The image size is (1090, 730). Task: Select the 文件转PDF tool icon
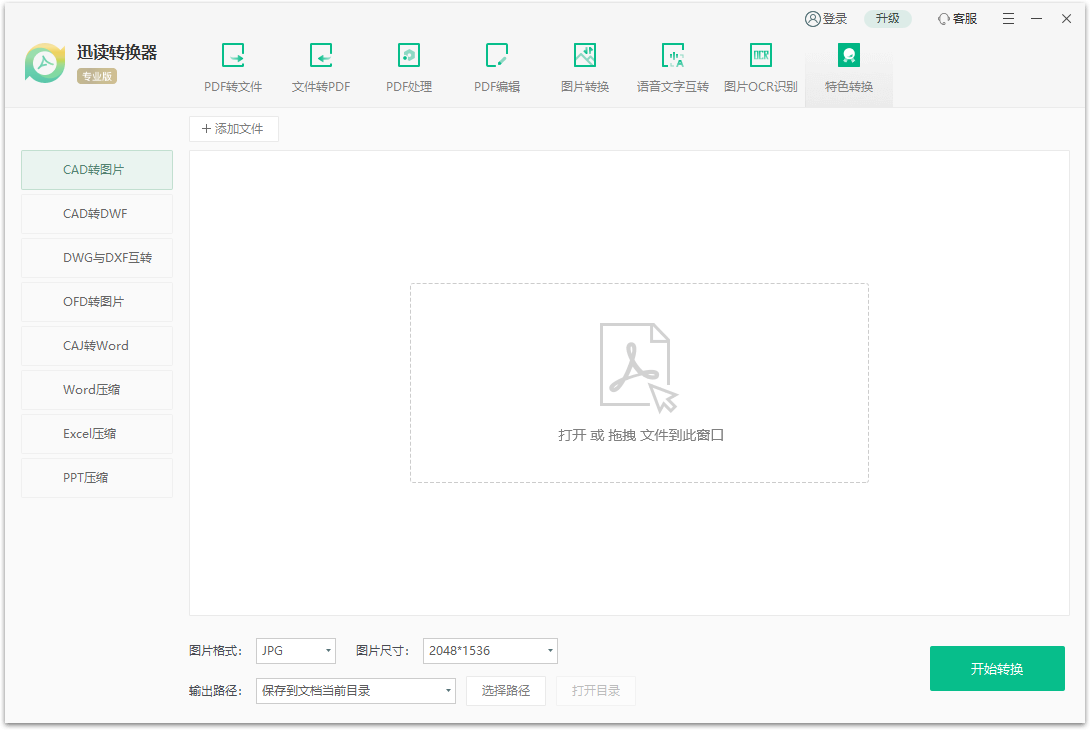(321, 66)
